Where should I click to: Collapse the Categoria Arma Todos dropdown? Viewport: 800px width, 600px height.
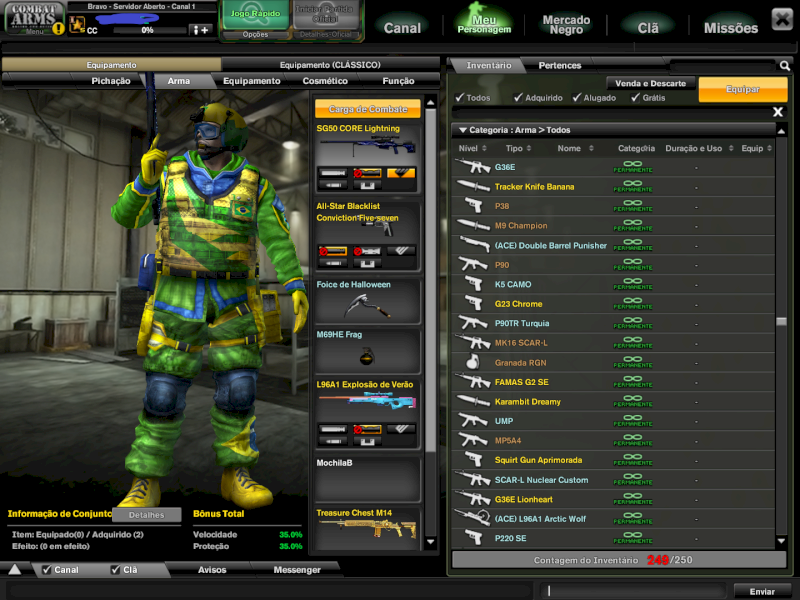pos(463,130)
